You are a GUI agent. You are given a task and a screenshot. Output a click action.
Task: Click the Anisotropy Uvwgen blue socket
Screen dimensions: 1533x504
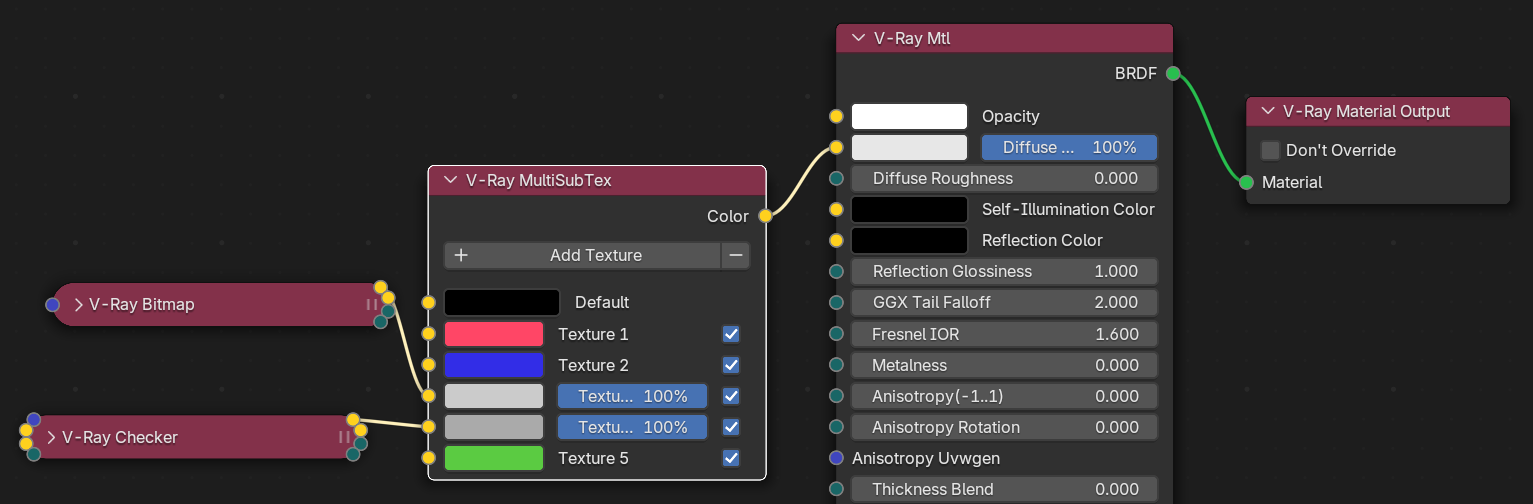(x=836, y=458)
